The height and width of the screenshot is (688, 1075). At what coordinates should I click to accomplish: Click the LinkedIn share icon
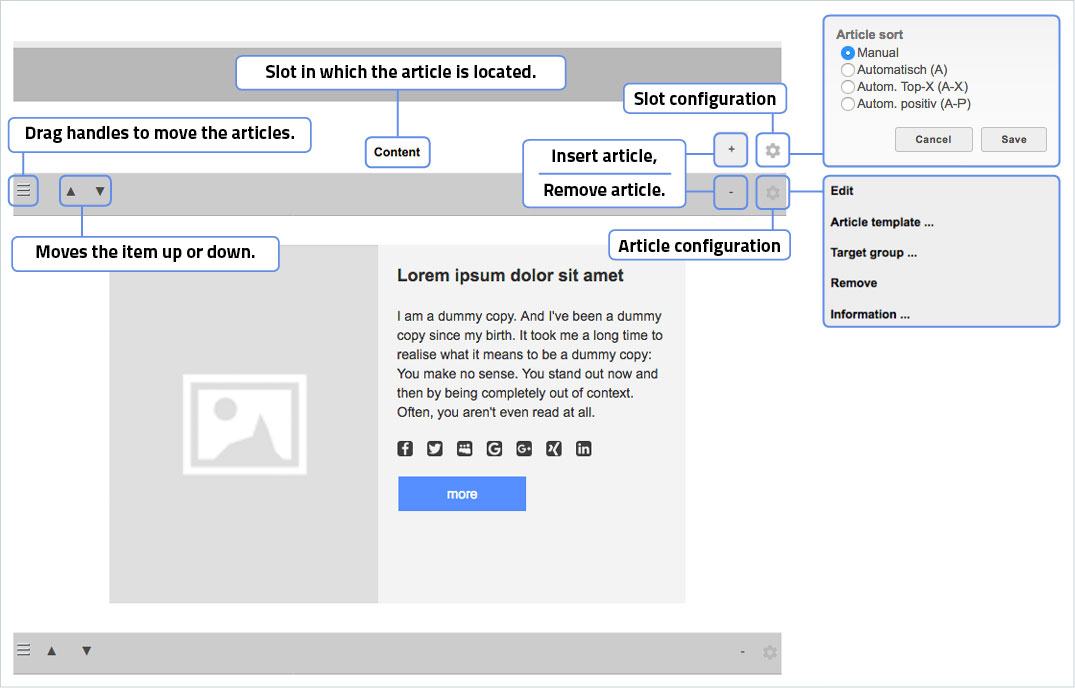coord(584,449)
